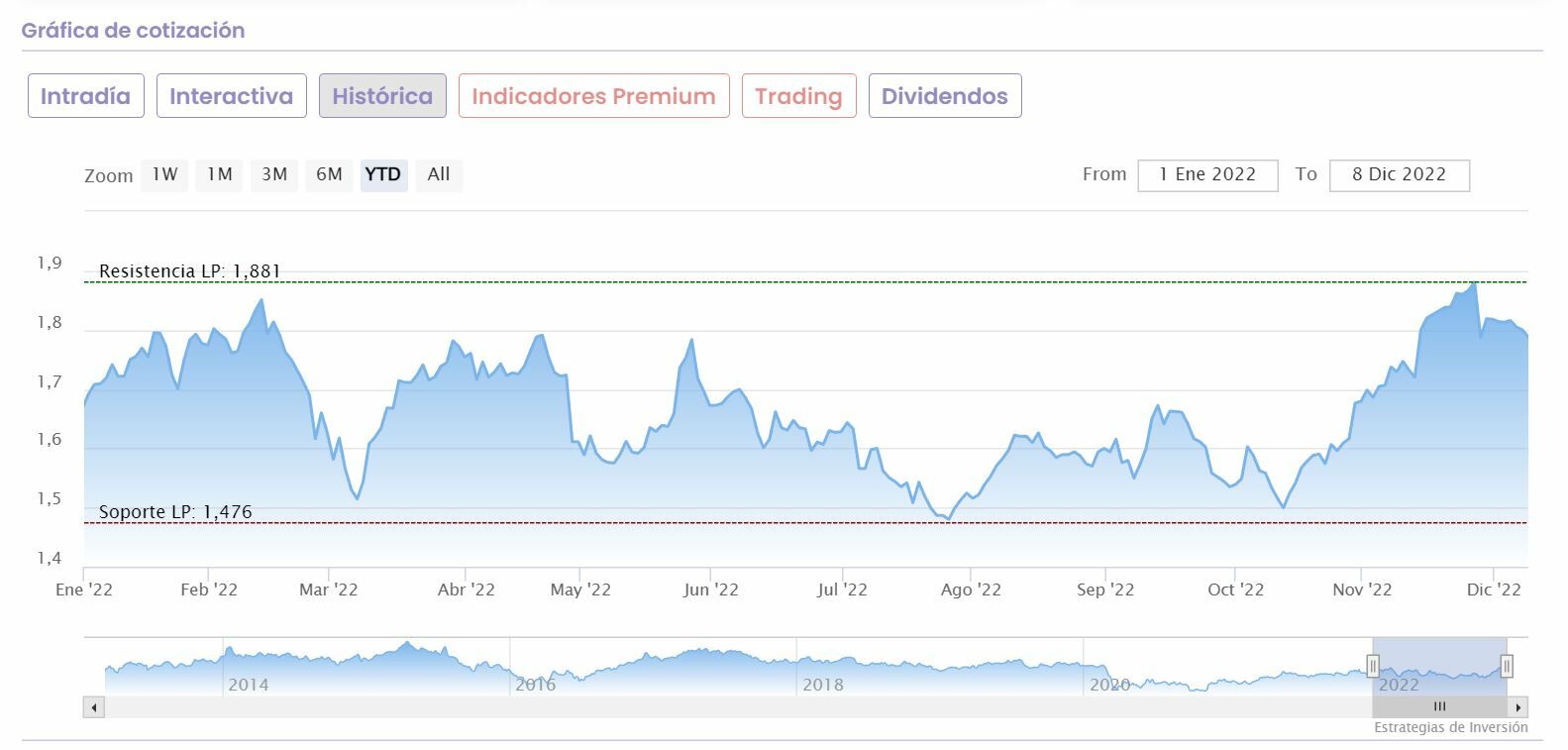
Task: Choose the 6M zoom range
Action: pyautogui.click(x=329, y=174)
